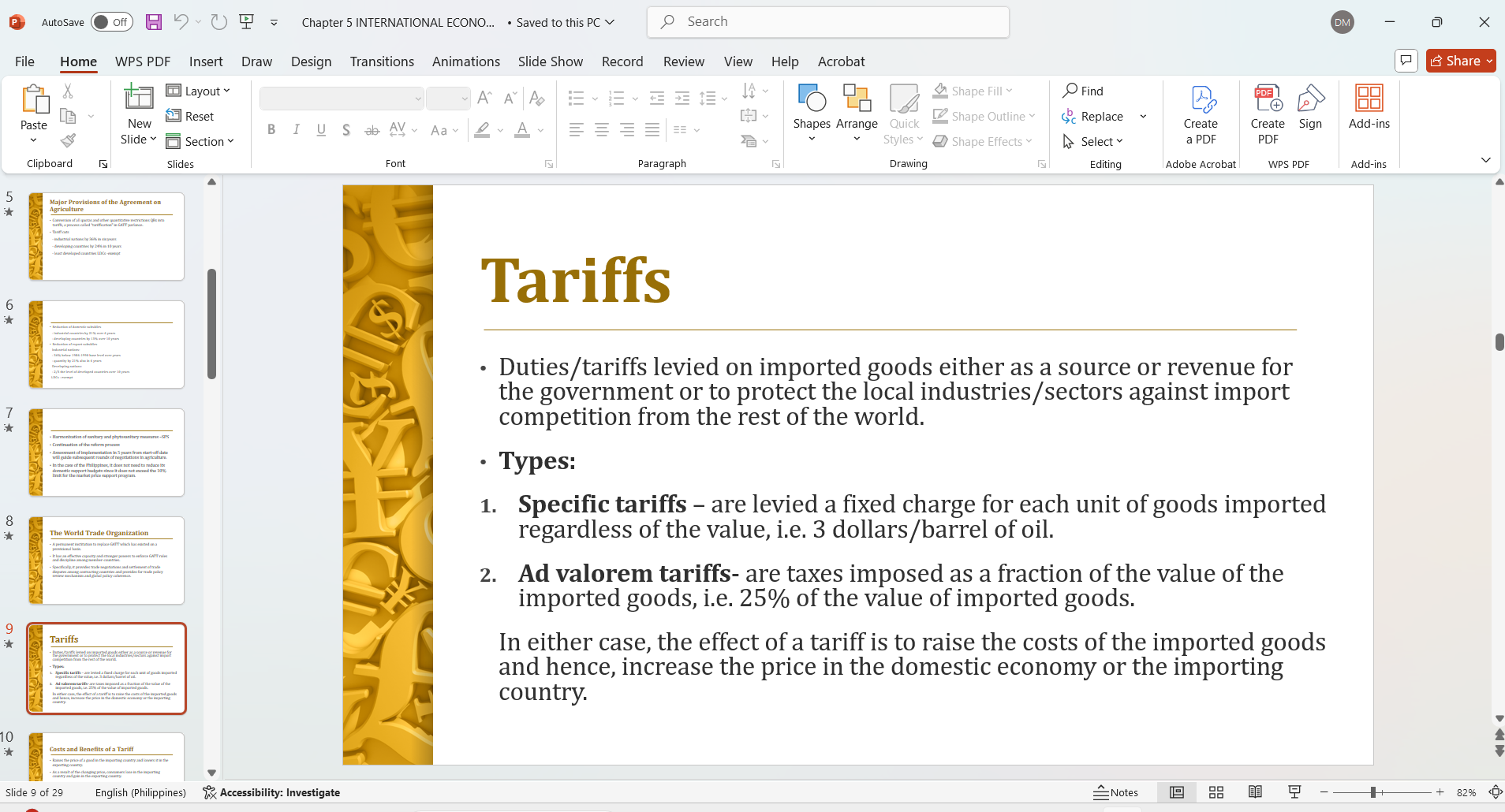The width and height of the screenshot is (1505, 812).
Task: Open the Comments speech bubble icon
Action: (x=1406, y=61)
